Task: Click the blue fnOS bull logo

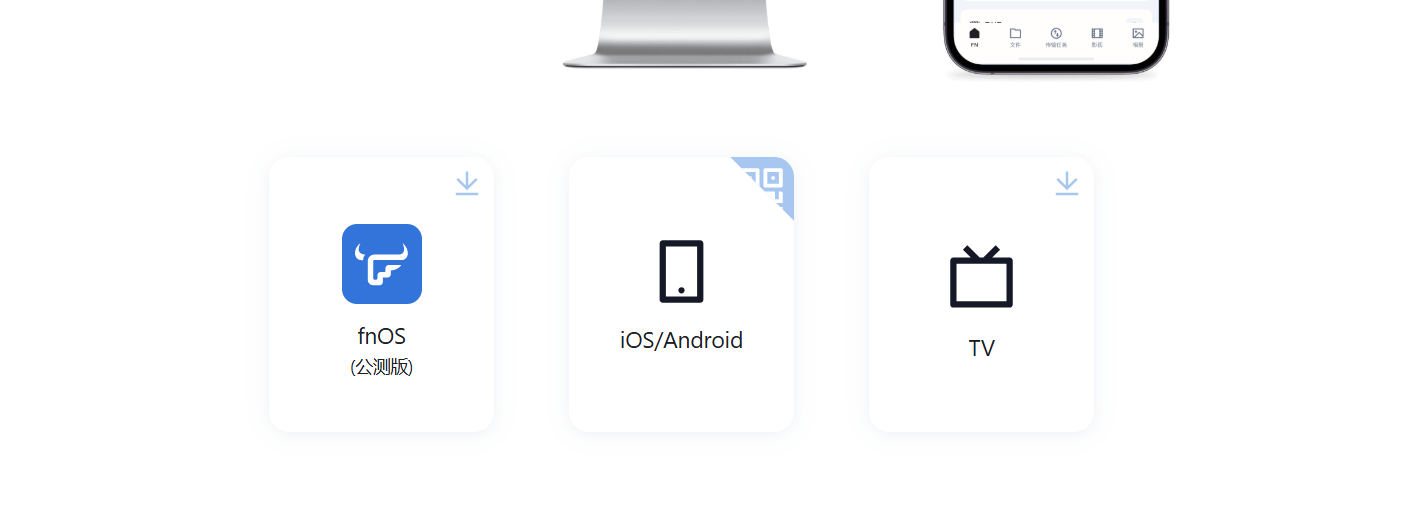Action: click(x=382, y=264)
